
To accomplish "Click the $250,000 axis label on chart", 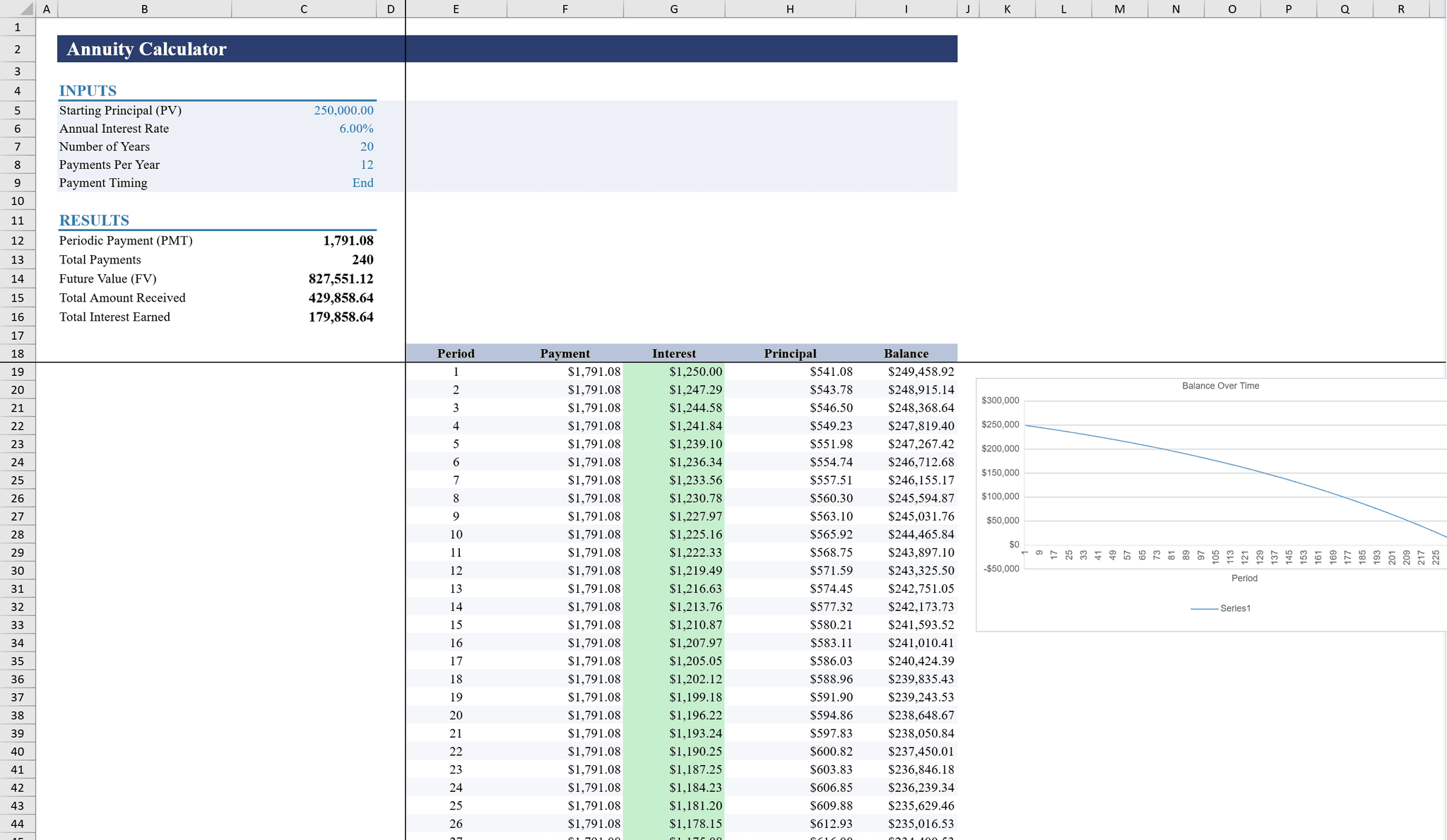I will click(x=1000, y=425).
